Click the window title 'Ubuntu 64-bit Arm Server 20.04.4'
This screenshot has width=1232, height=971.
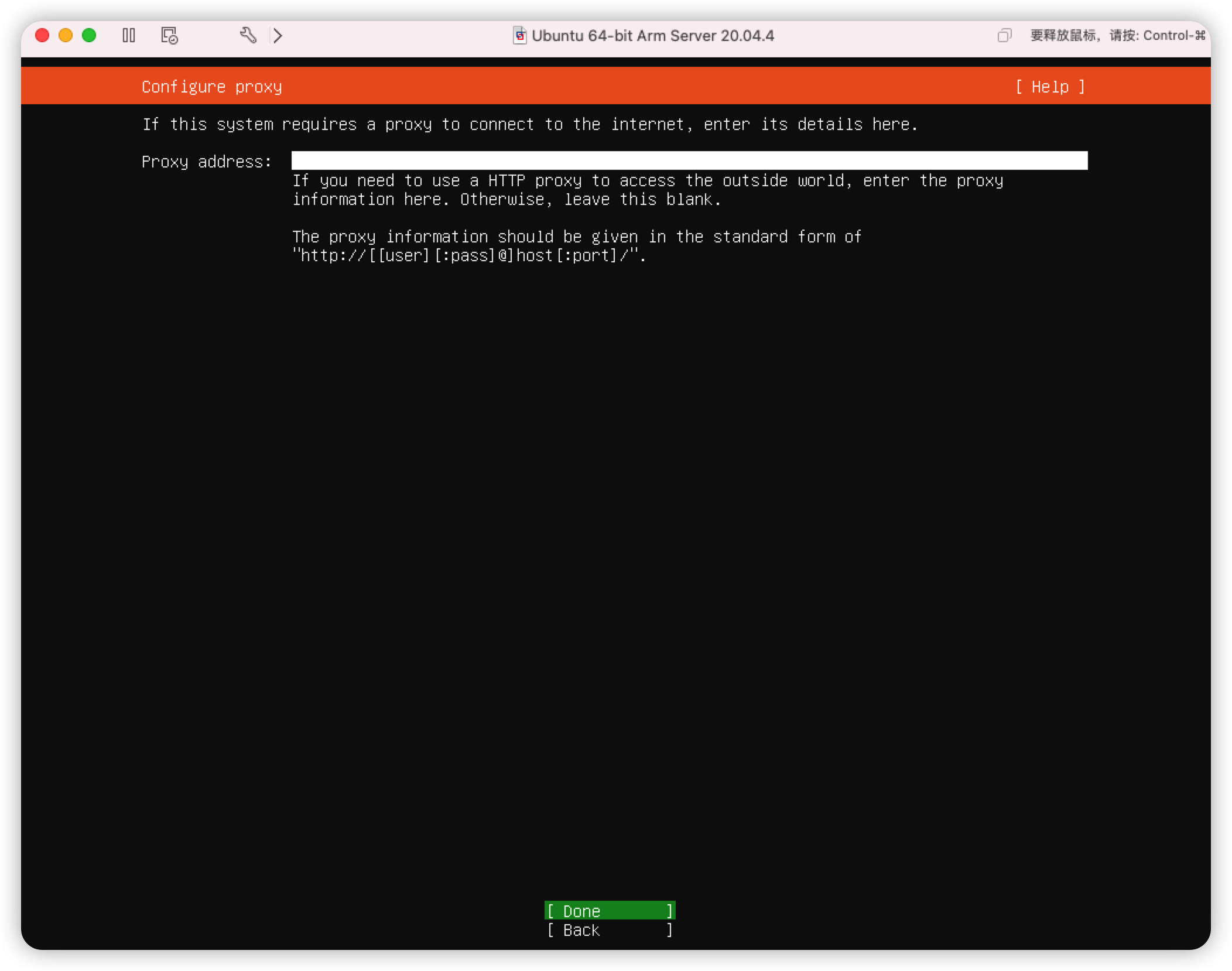tap(652, 36)
